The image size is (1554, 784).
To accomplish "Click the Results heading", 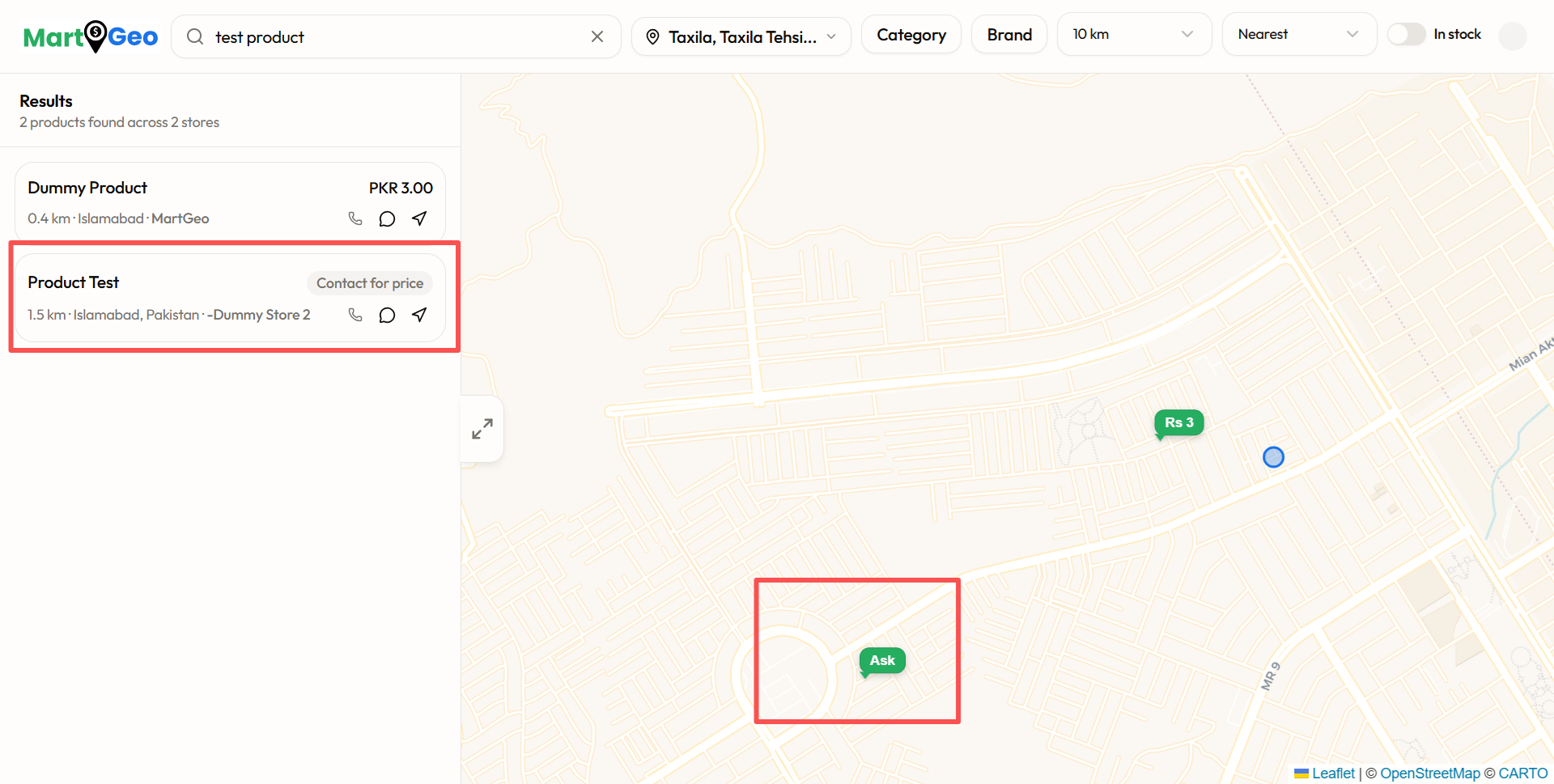I will [x=46, y=101].
